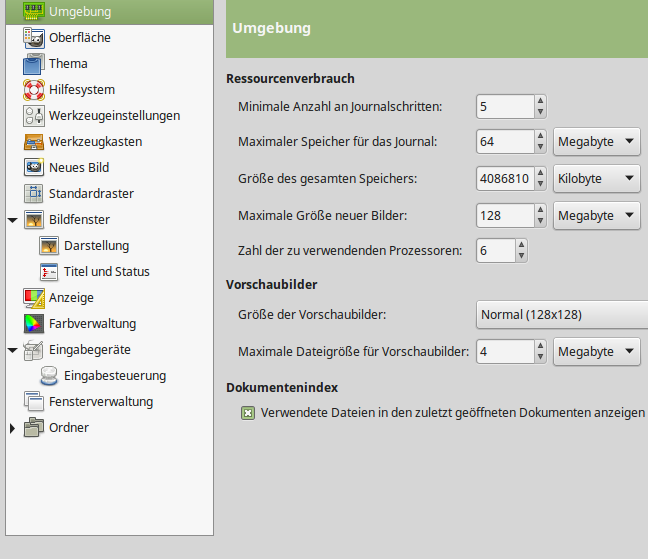Show Werkzeugkasten settings
The image size is (648, 559).
[95, 142]
